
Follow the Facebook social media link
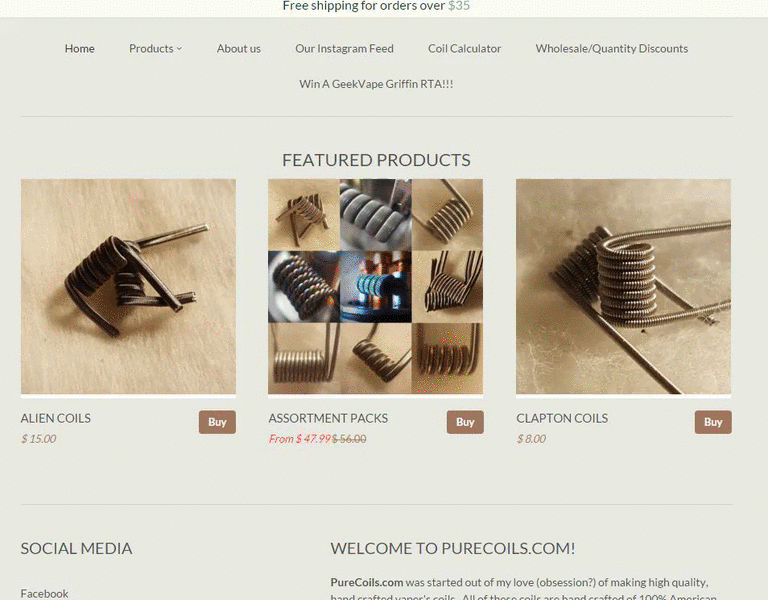point(45,593)
